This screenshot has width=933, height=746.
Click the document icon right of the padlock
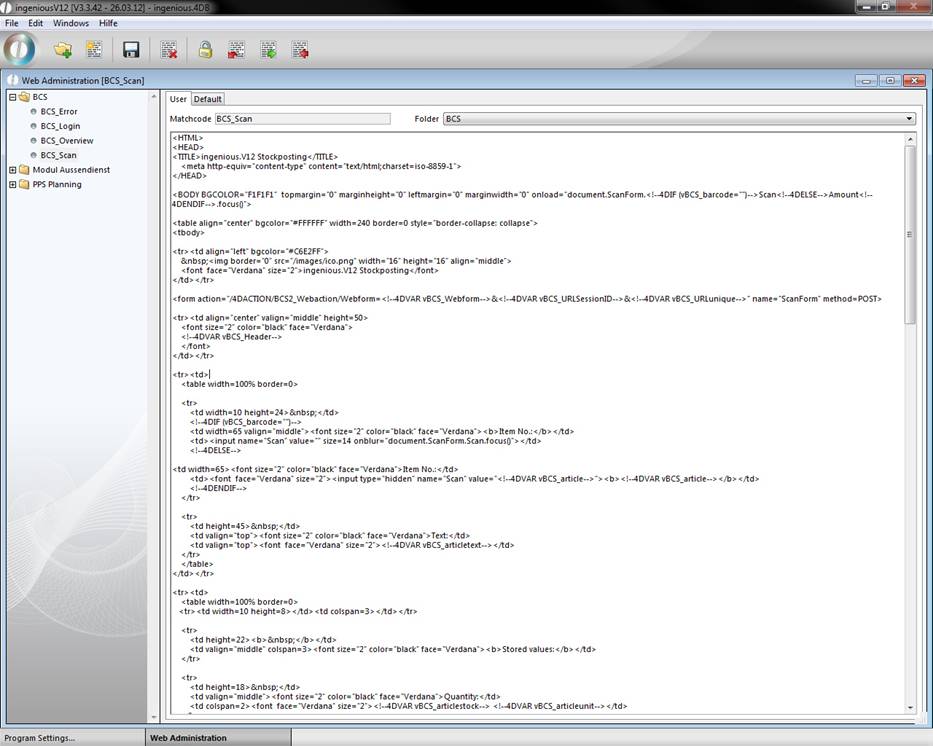(236, 49)
